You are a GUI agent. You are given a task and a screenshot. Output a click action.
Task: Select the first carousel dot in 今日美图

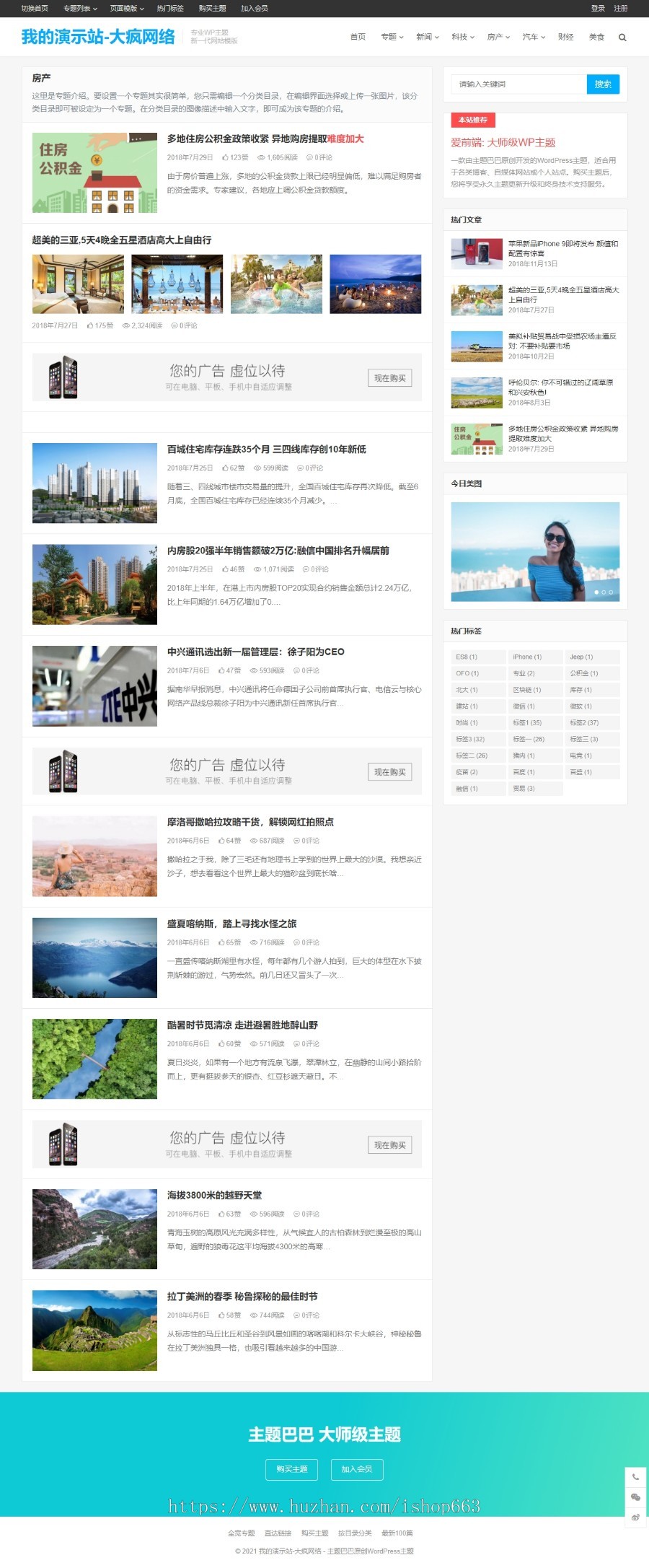coord(596,592)
